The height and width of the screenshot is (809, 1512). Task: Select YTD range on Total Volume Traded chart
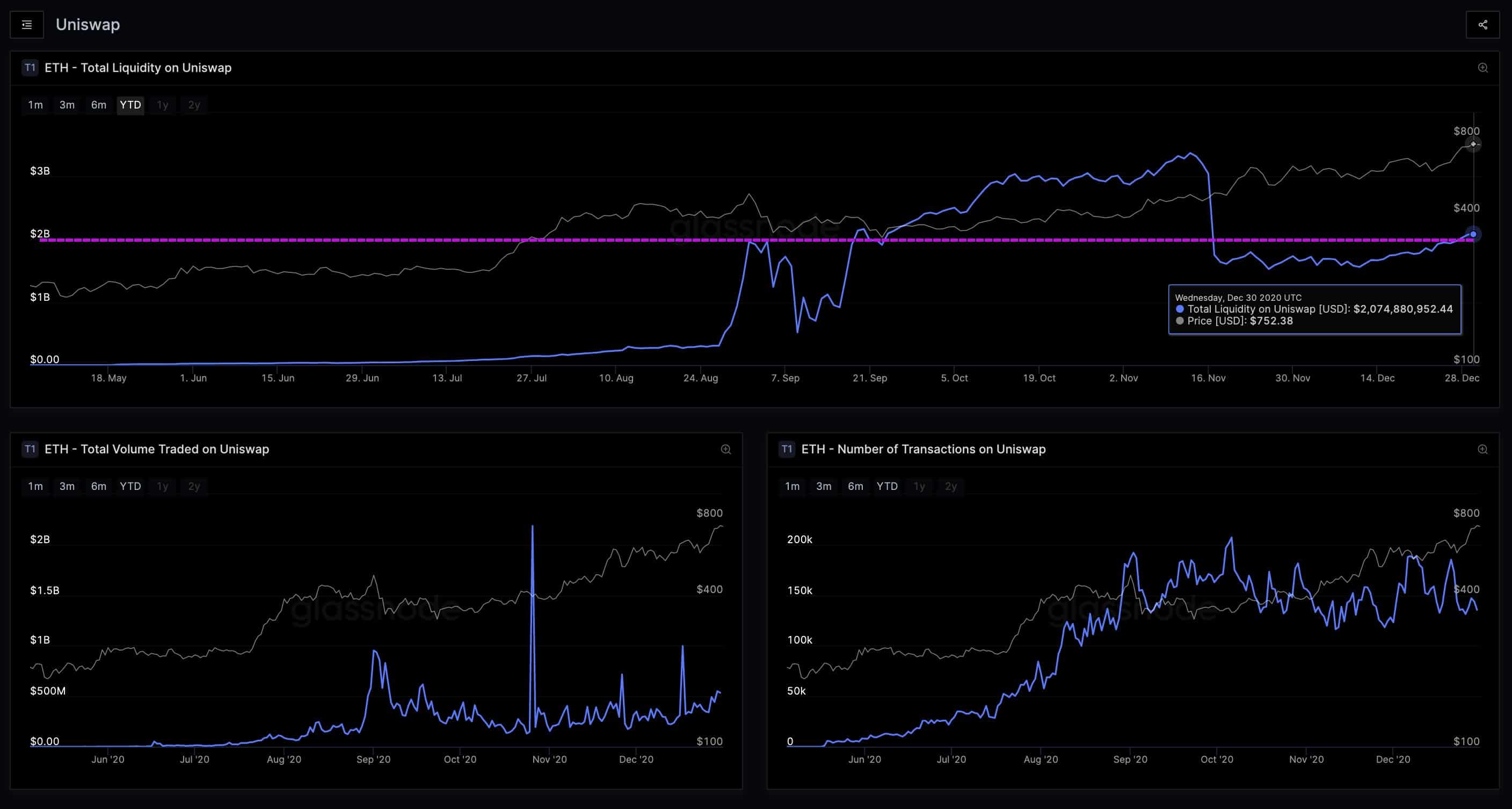pyautogui.click(x=130, y=487)
